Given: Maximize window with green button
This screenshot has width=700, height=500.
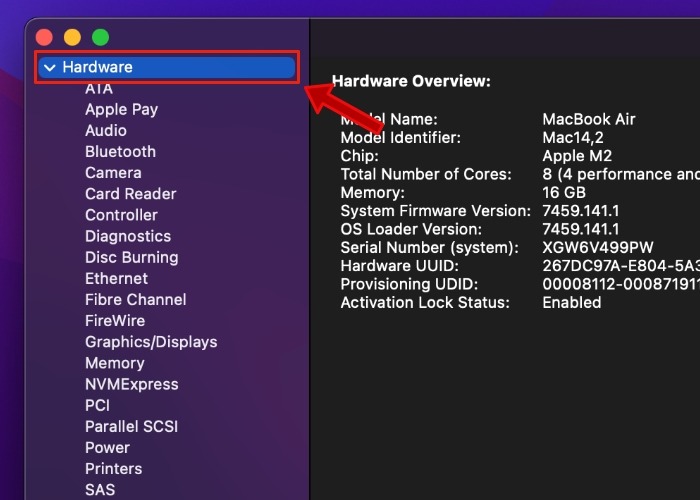Looking at the screenshot, I should pyautogui.click(x=100, y=38).
